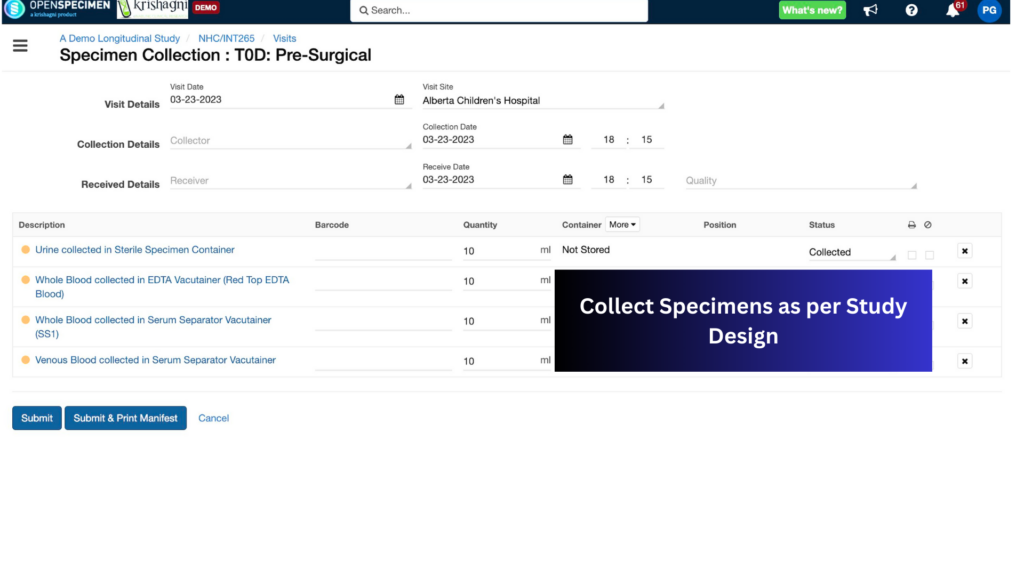The image size is (1024, 576).
Task: Tick the second checkbox beside Collected status
Action: point(929,255)
